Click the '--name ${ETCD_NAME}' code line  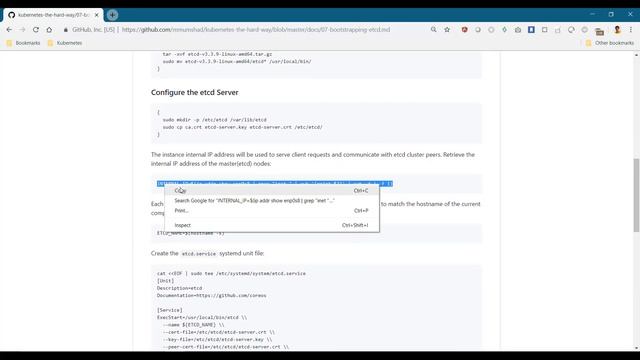point(193,325)
